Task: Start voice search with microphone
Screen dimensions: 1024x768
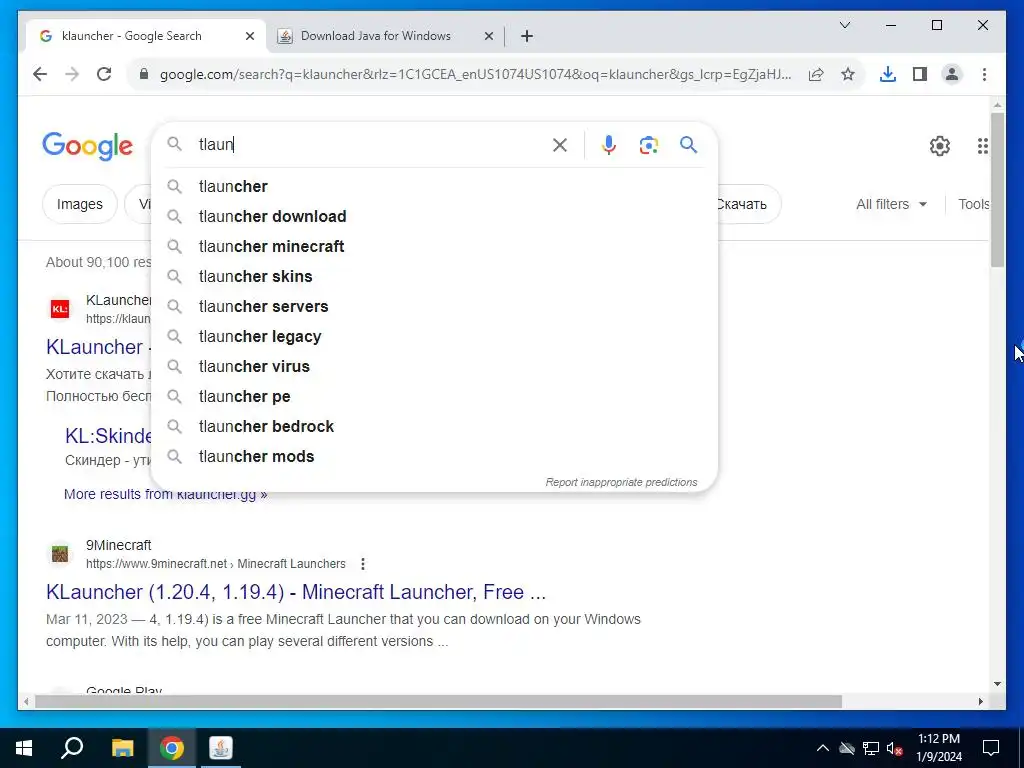Action: tap(609, 145)
